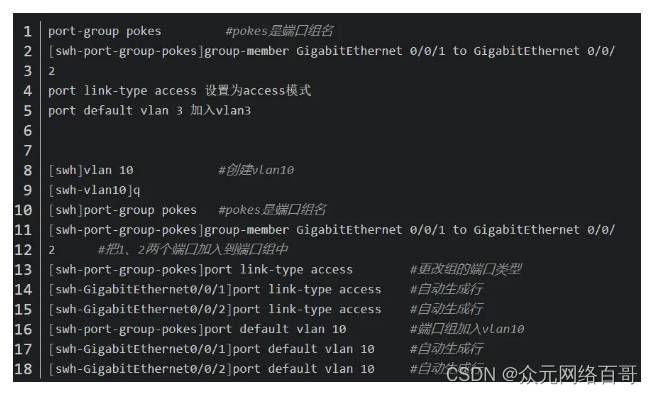
Task: Click the comment '#创建vlan10' on line 8
Action: (256, 170)
